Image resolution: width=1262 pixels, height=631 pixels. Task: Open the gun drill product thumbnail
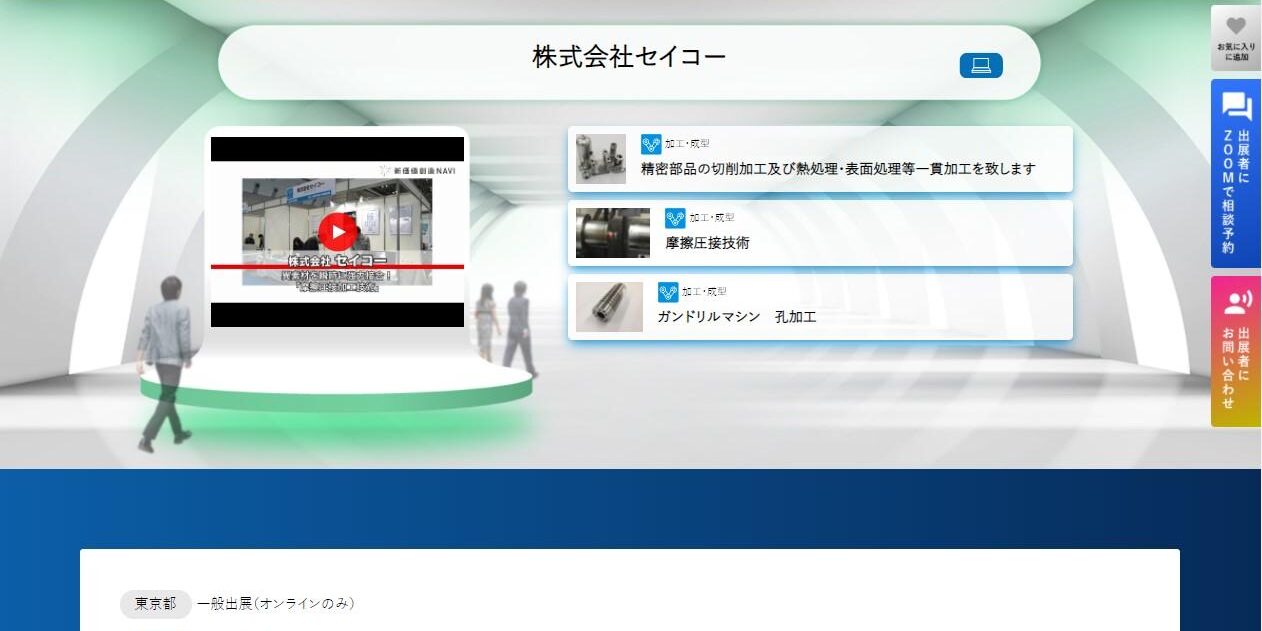tap(609, 307)
